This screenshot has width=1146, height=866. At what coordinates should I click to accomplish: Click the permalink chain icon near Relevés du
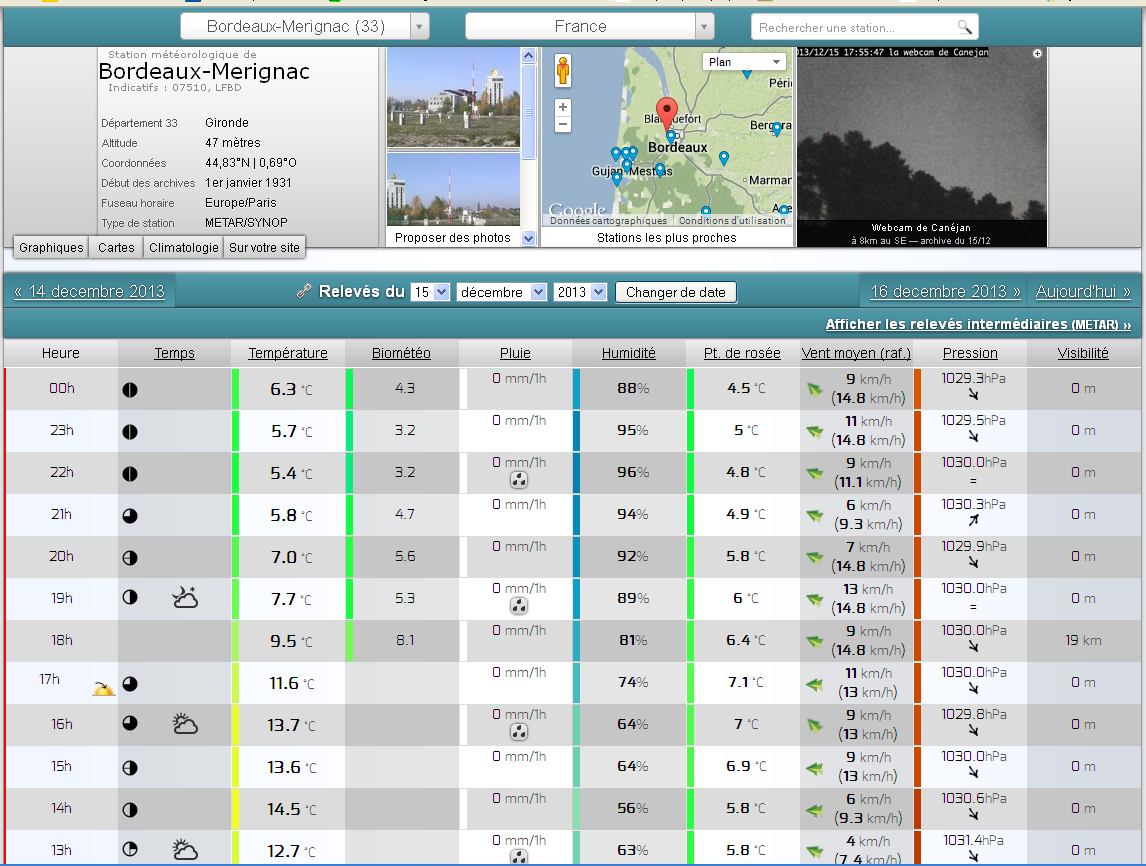coord(305,292)
